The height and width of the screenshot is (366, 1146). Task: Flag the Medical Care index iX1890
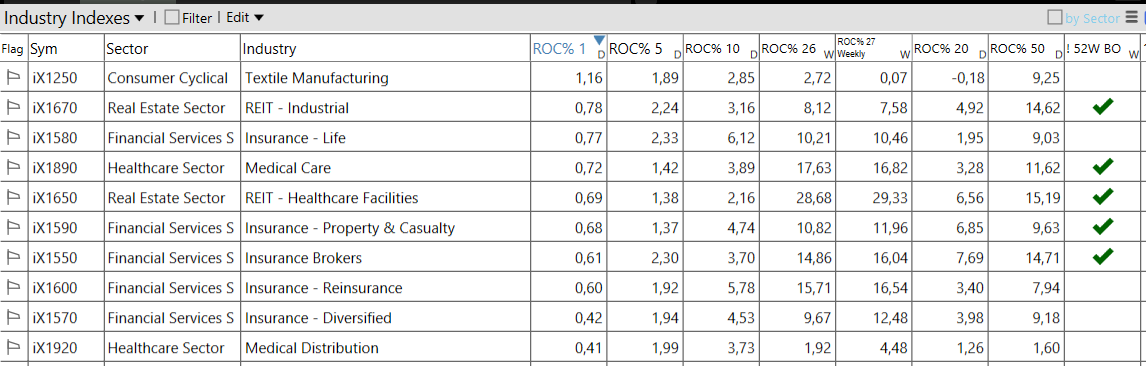point(13,168)
